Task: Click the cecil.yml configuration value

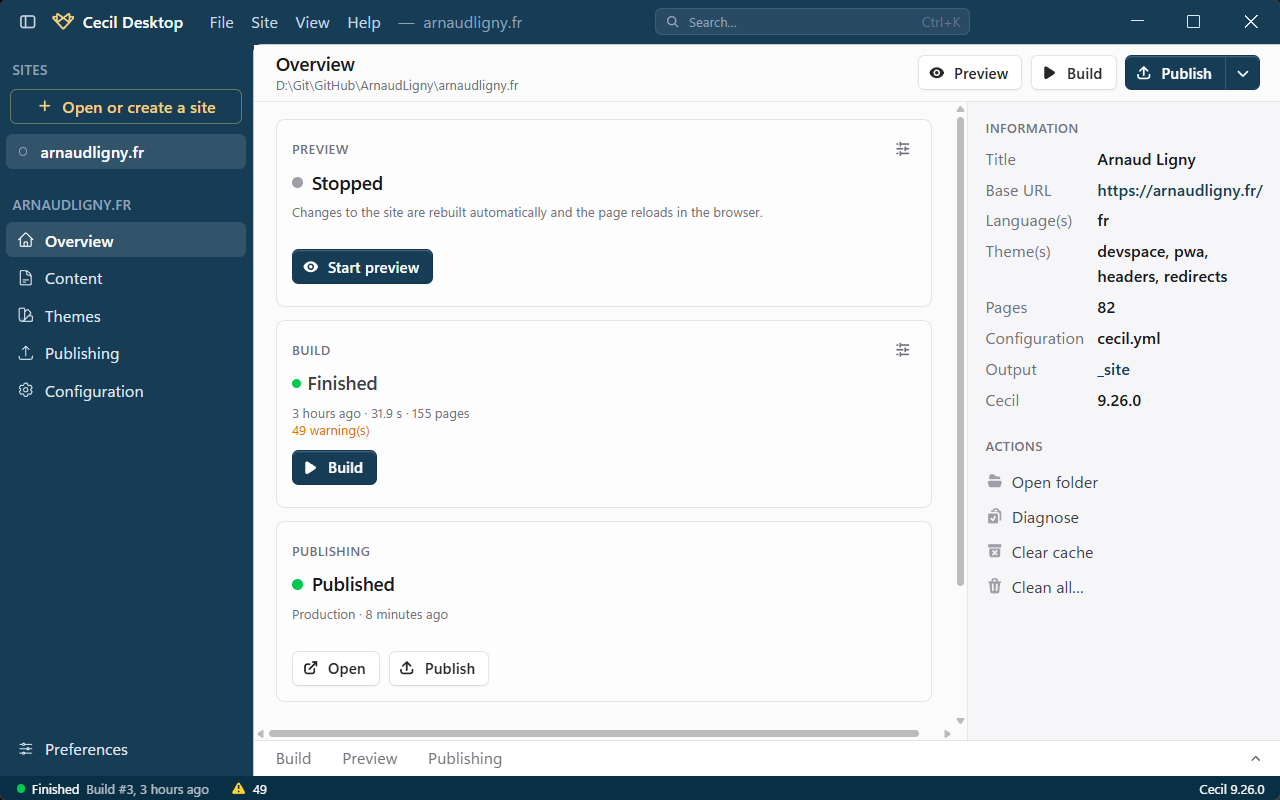Action: tap(1129, 338)
